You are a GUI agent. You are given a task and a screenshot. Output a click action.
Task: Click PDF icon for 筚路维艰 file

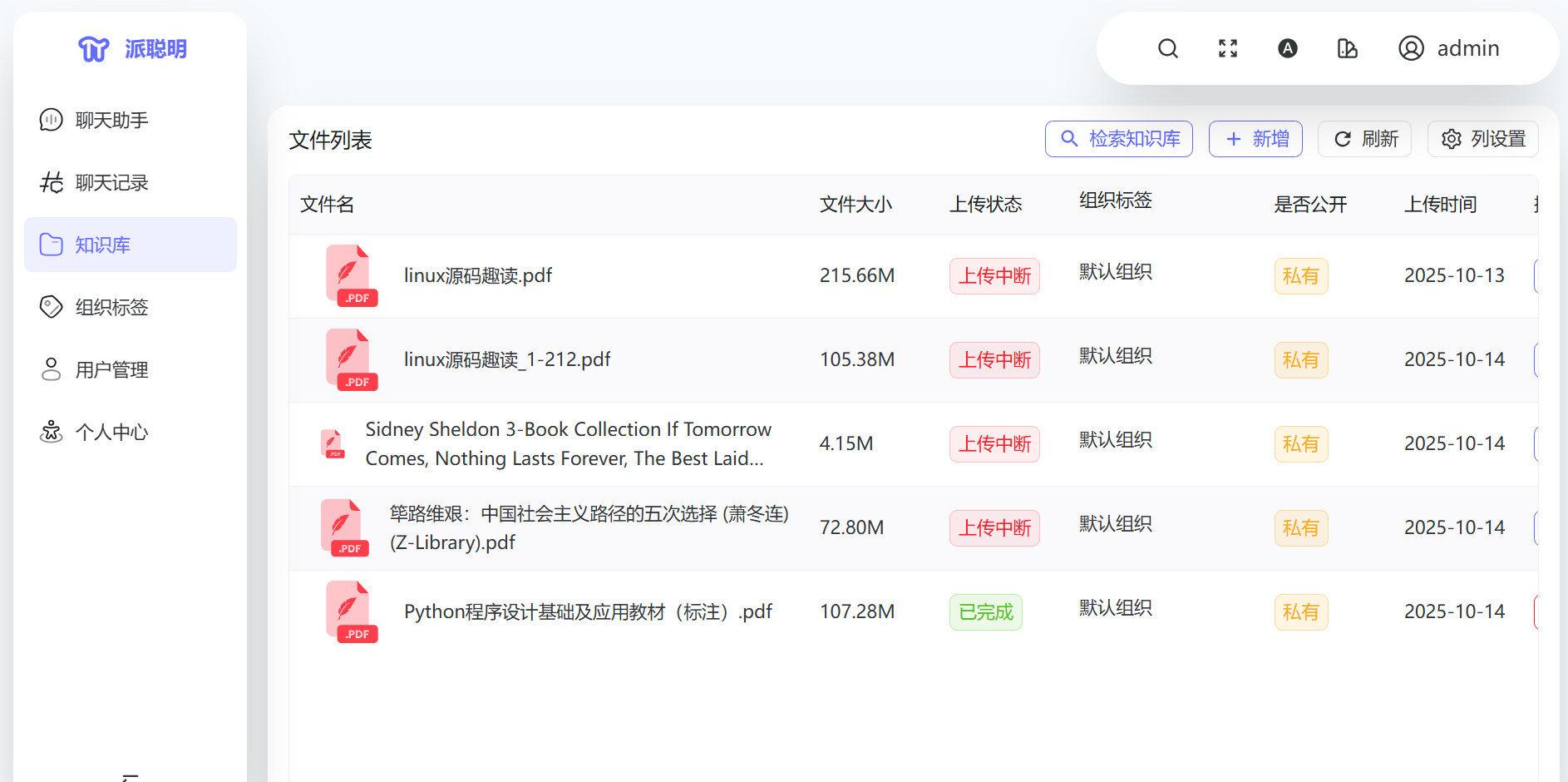(345, 527)
